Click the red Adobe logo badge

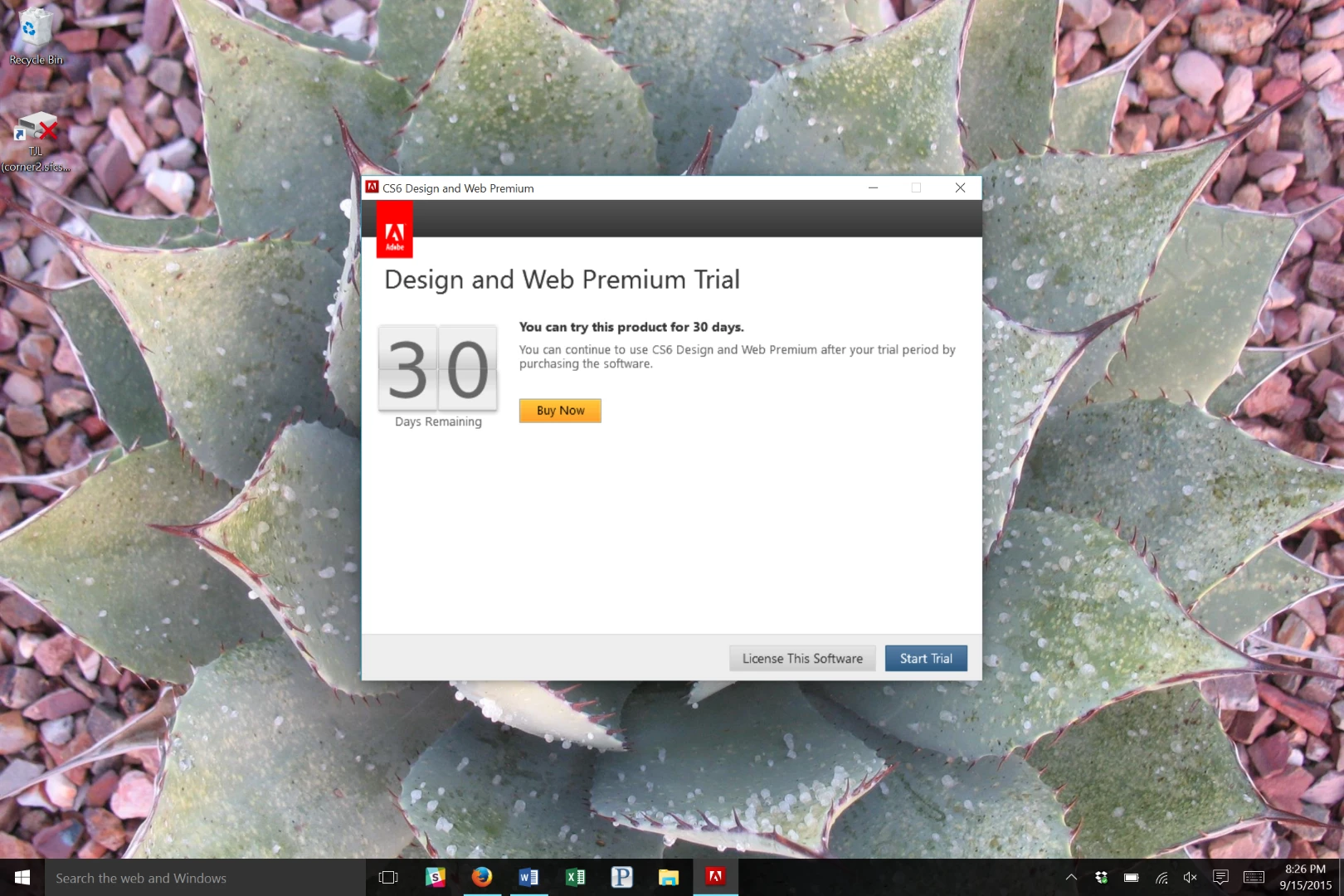tap(395, 230)
